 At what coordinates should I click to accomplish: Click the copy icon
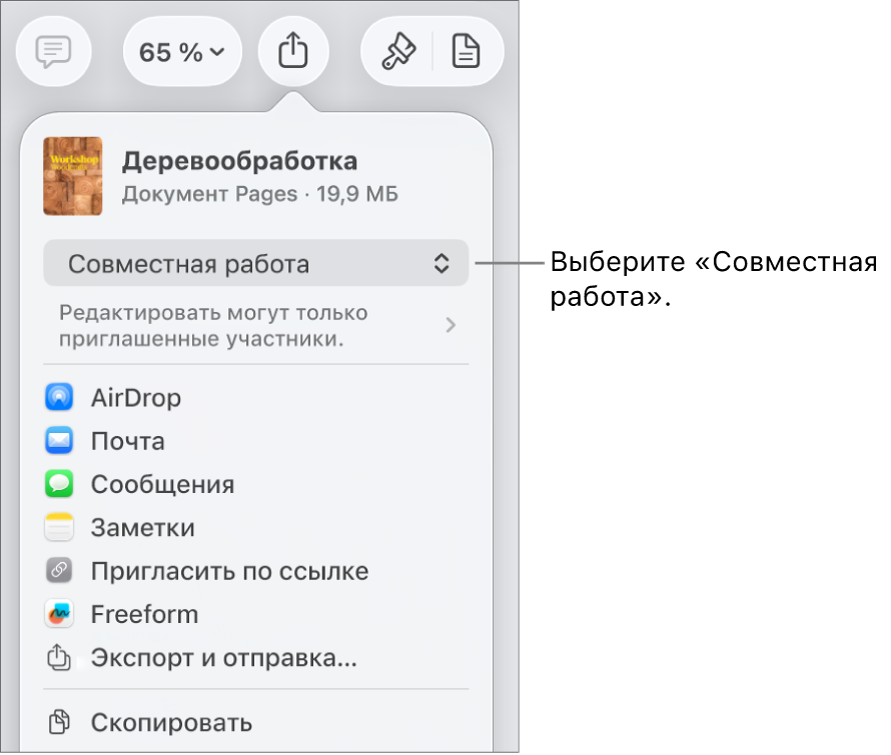pyautogui.click(x=59, y=722)
